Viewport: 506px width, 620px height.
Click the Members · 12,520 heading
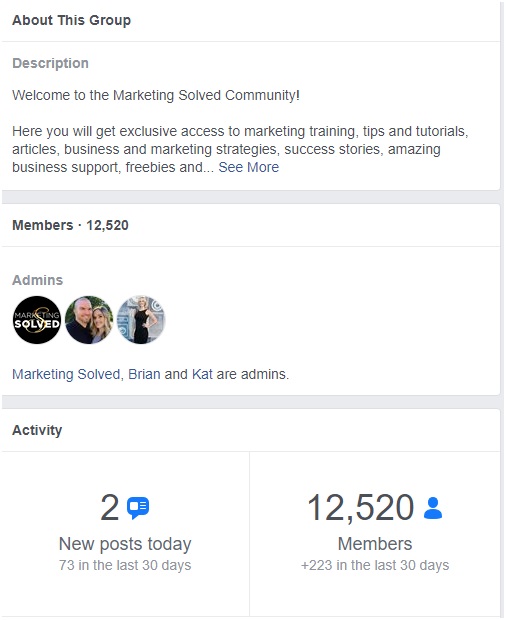point(70,225)
